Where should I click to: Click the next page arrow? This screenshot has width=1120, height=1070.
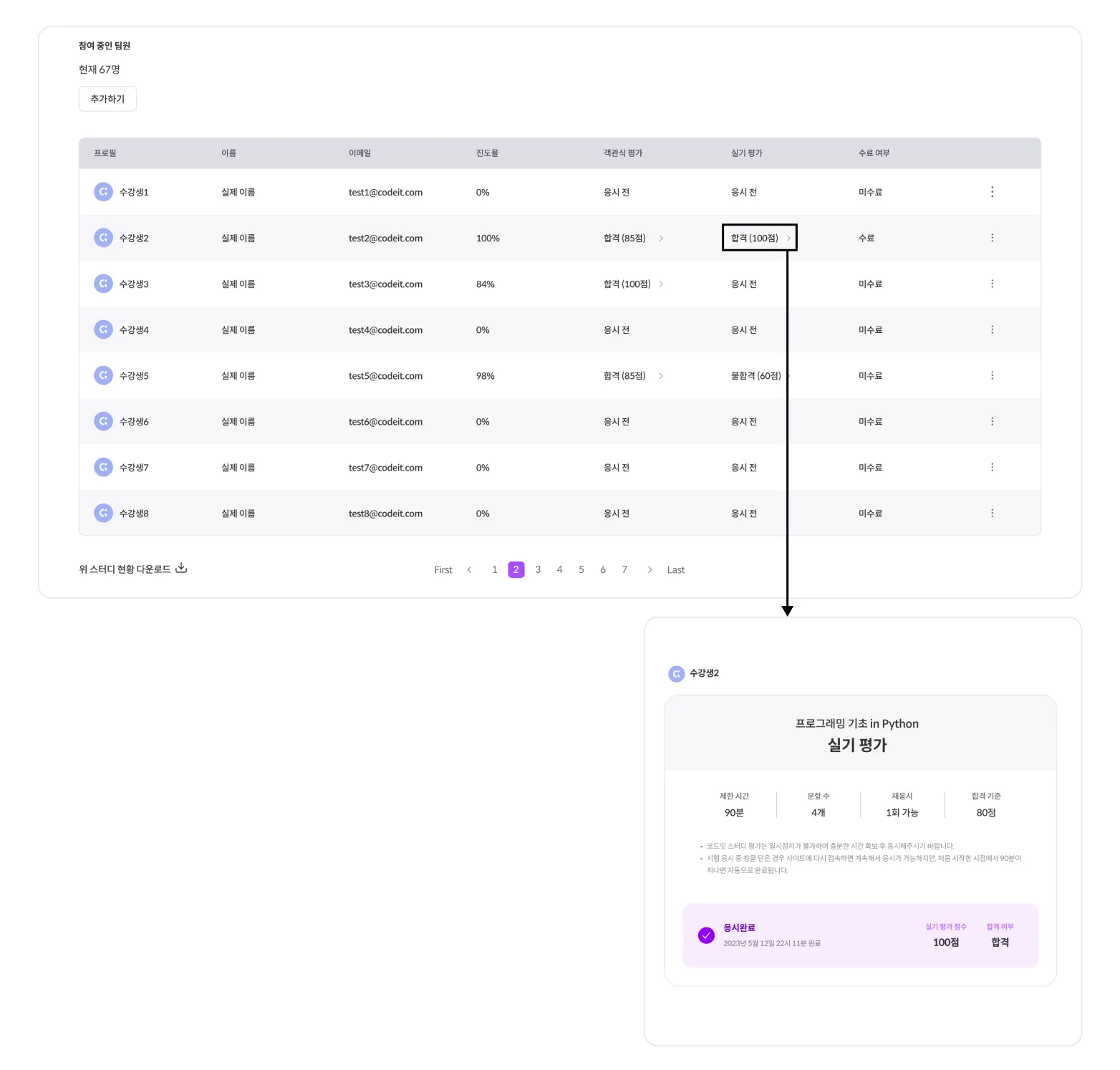(x=650, y=570)
